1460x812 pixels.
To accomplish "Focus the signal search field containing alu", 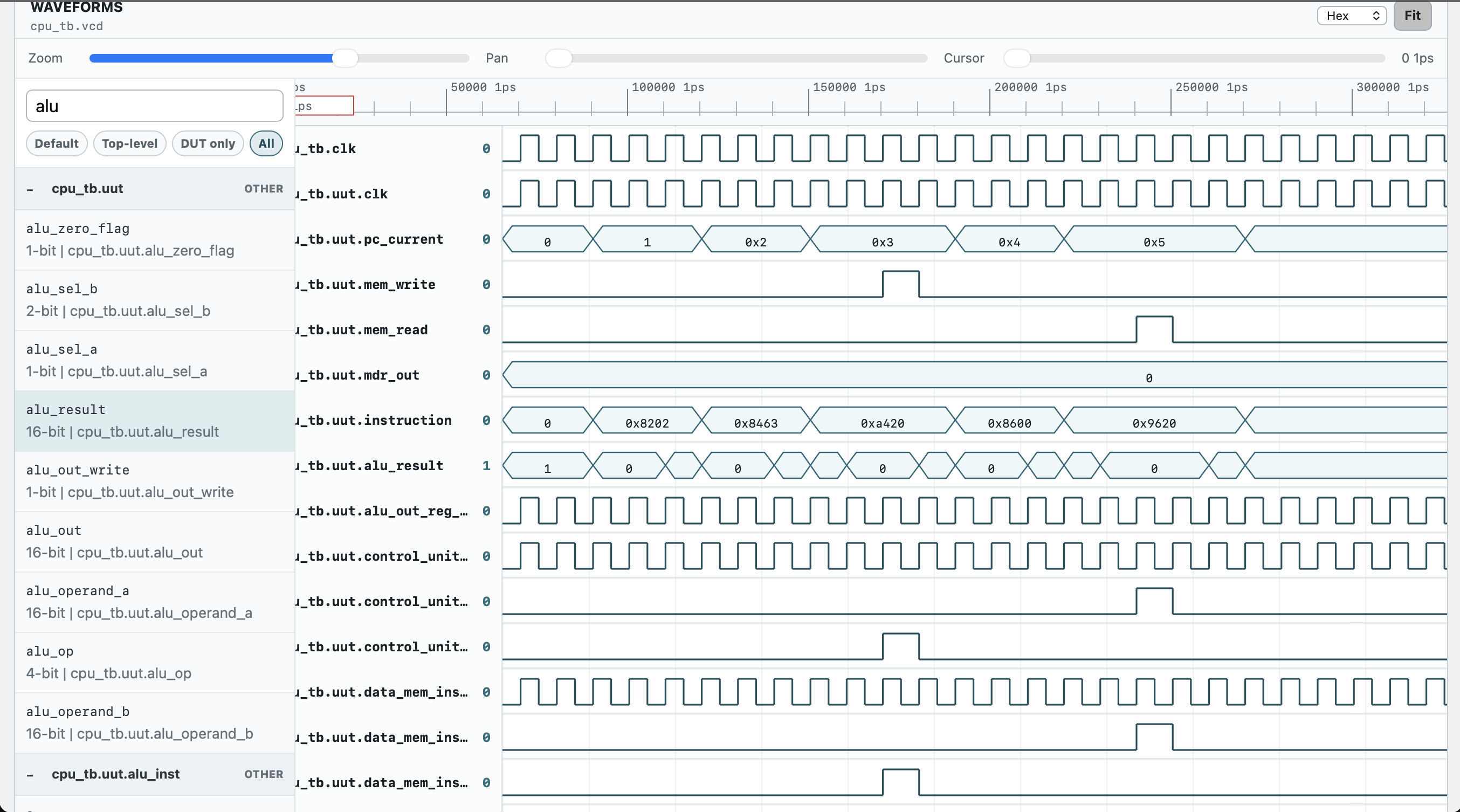I will [x=155, y=106].
